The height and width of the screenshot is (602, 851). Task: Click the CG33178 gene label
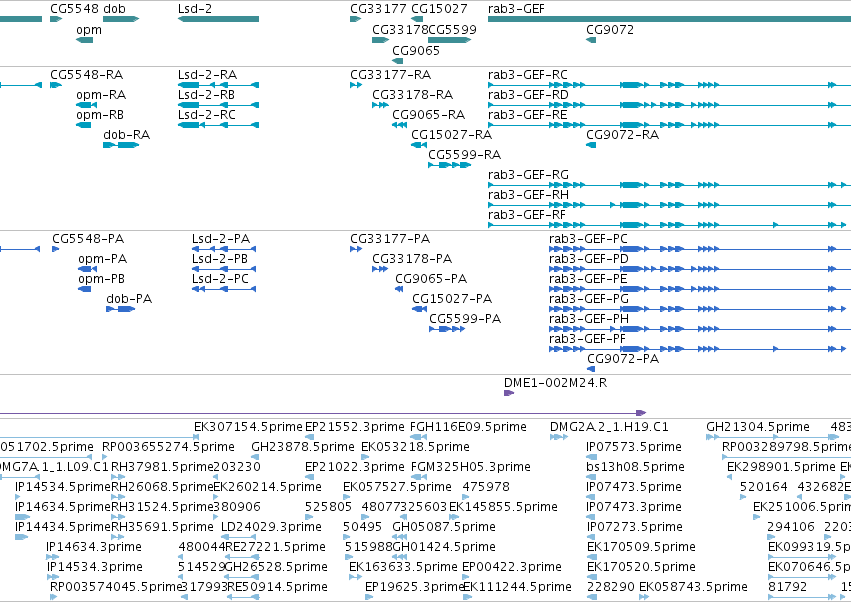pos(400,29)
